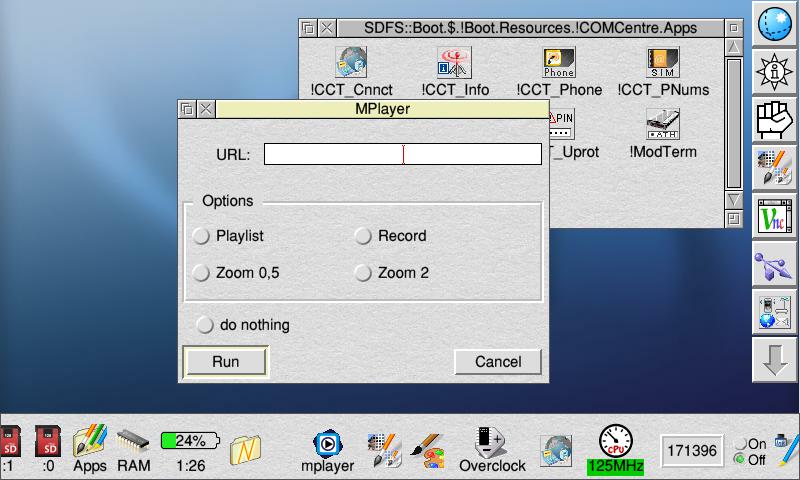Choose the Zoom 0,5 option
Image resolution: width=800 pixels, height=480 pixels.
(202, 272)
